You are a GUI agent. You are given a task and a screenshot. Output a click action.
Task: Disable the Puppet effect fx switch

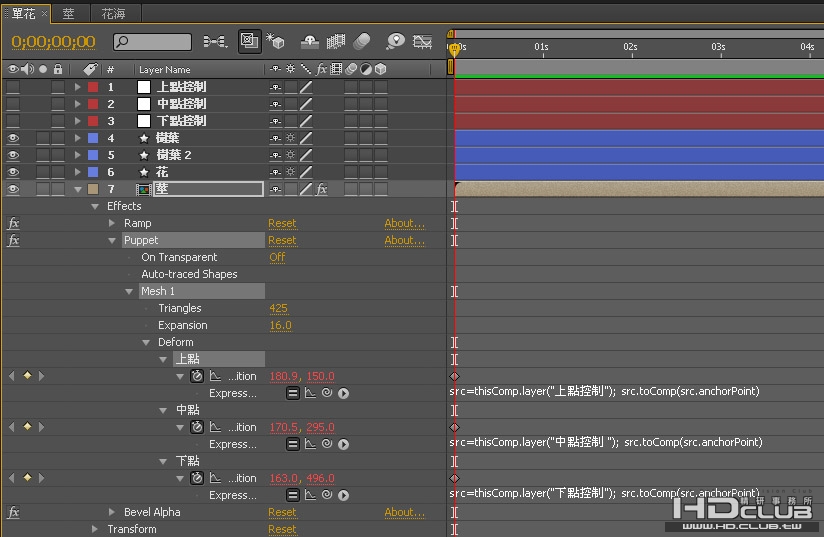point(13,240)
